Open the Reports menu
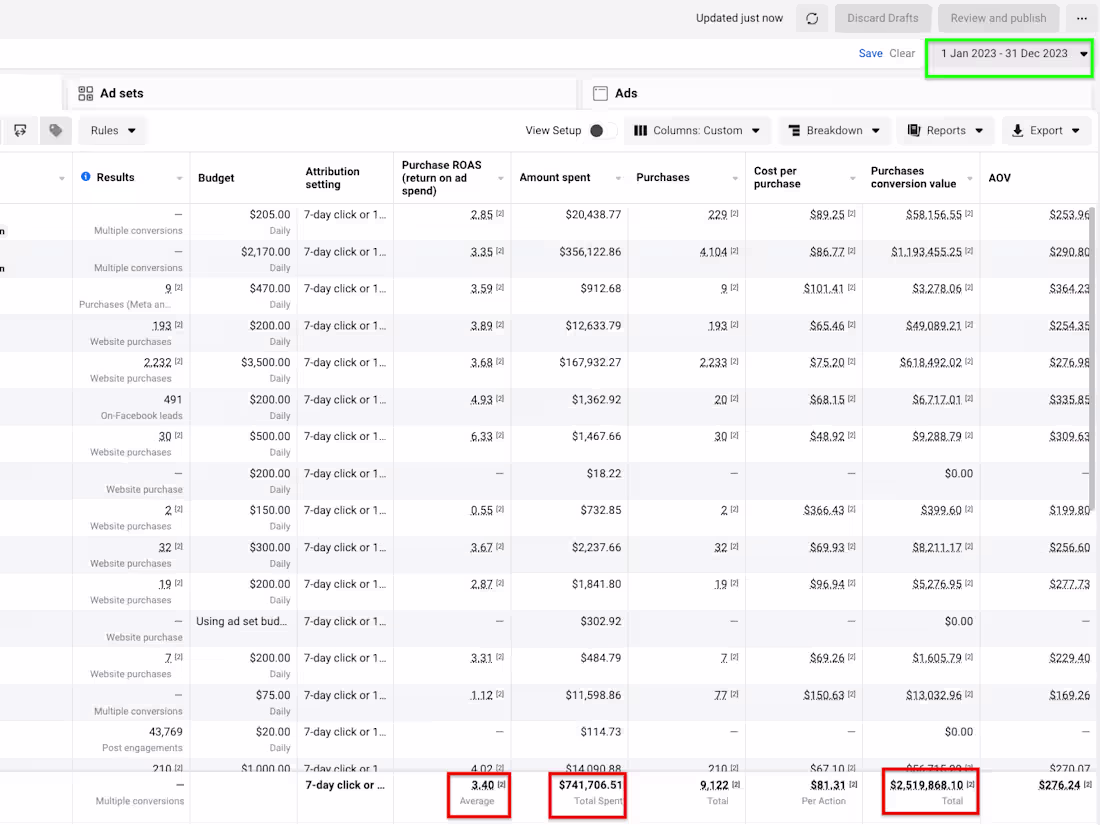The image size is (1100, 825). point(945,130)
